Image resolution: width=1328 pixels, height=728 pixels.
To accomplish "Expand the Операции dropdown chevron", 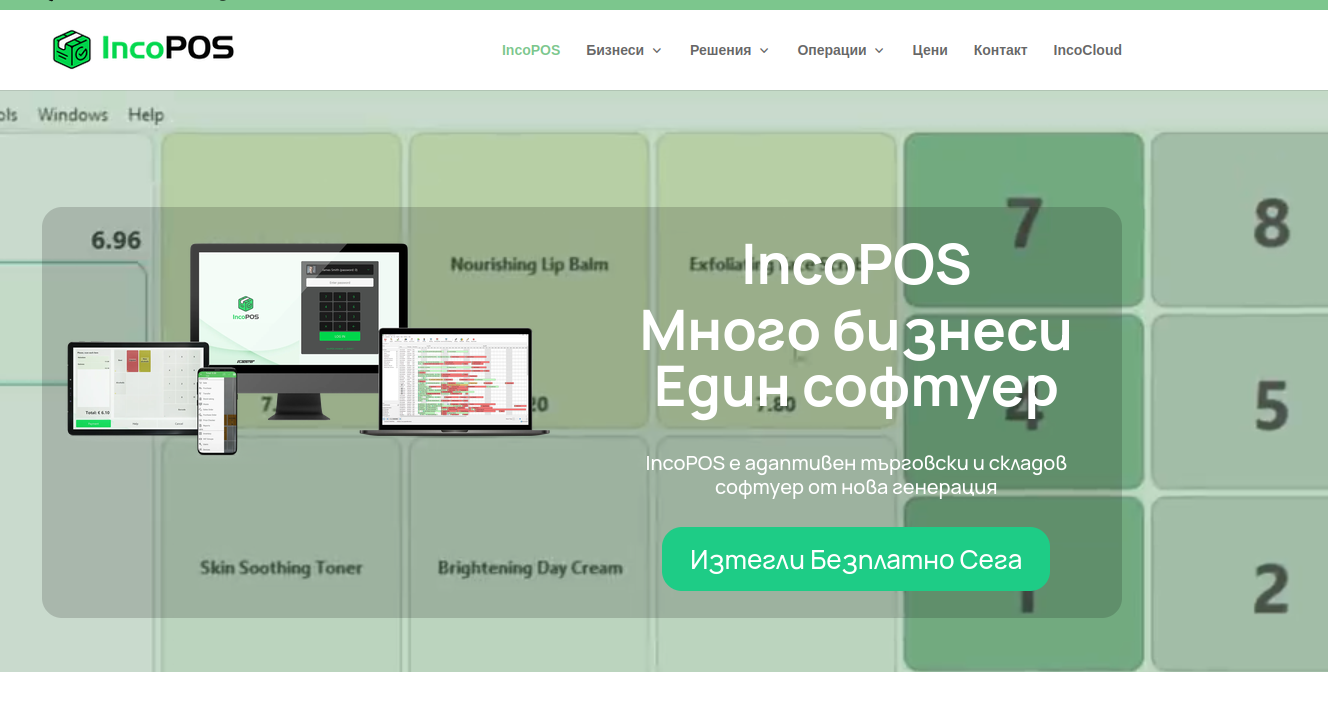I will pyautogui.click(x=879, y=50).
